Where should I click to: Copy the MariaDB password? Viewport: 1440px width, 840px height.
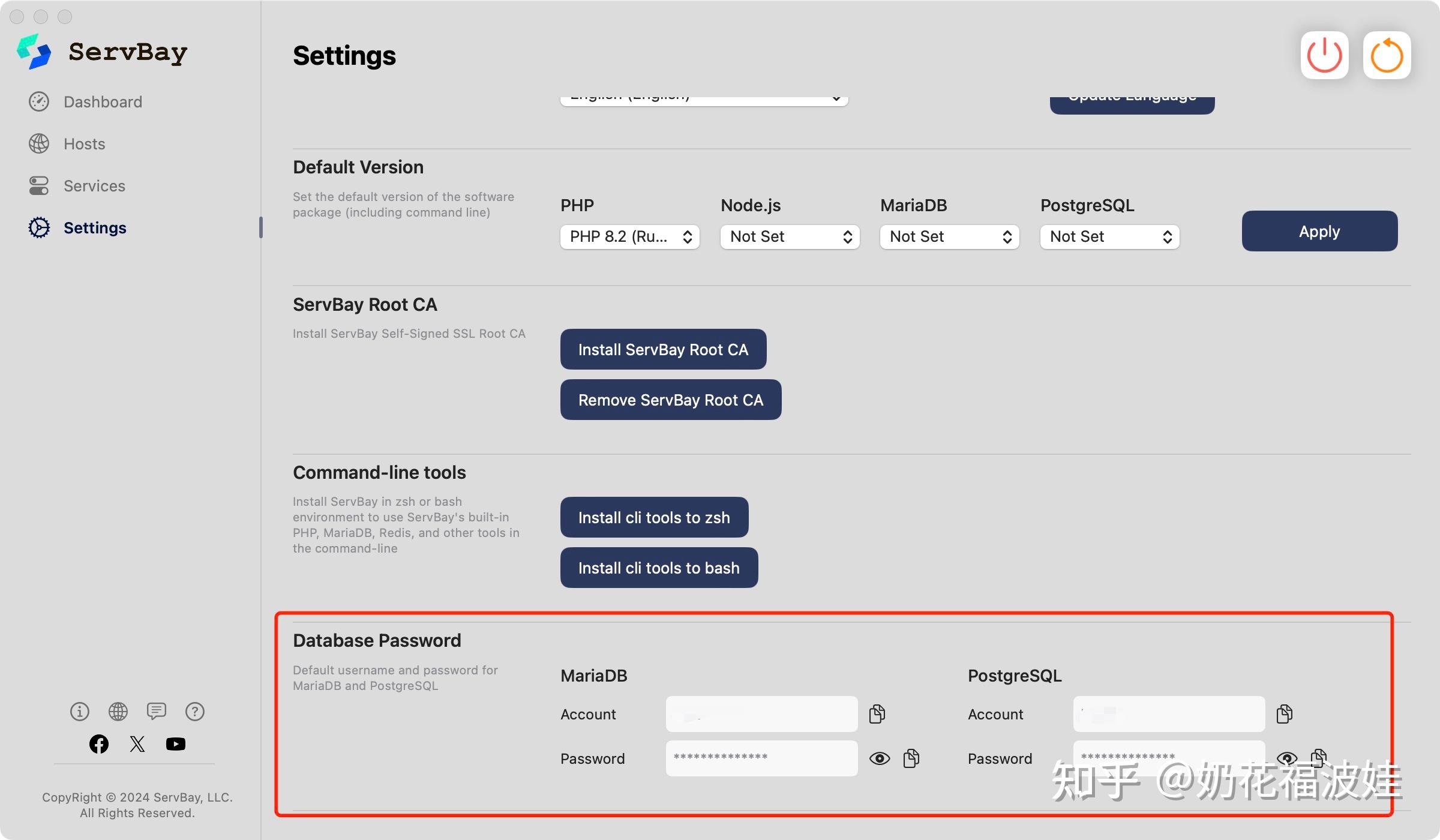[x=911, y=758]
